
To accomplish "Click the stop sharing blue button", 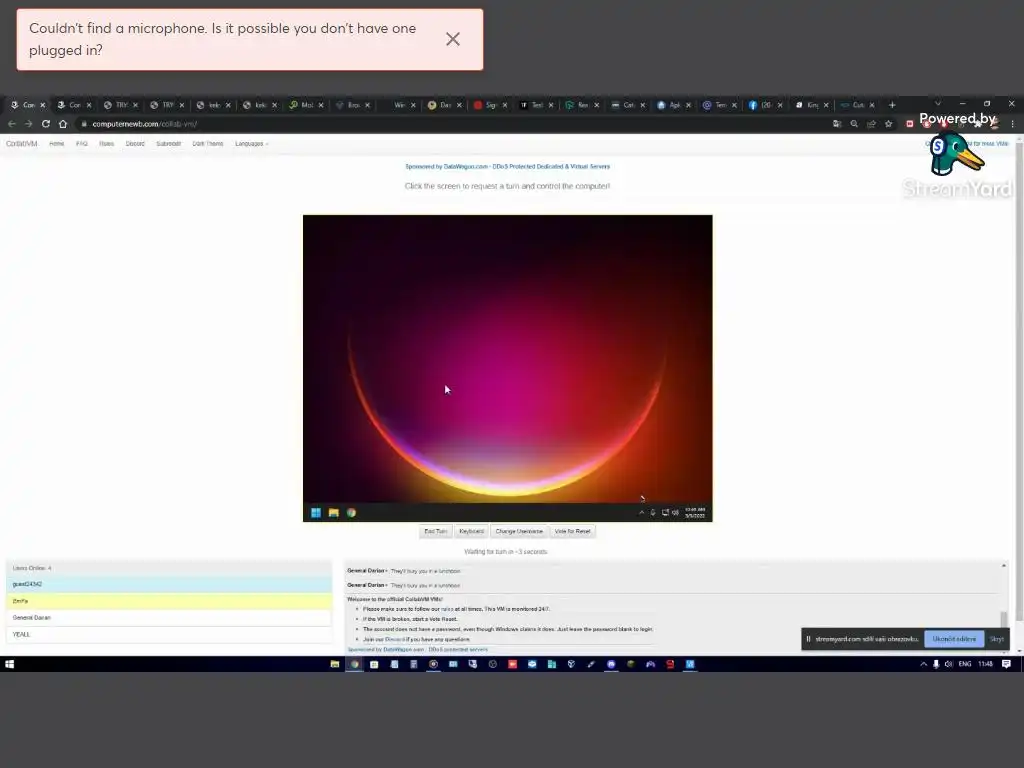I will pyautogui.click(x=954, y=639).
